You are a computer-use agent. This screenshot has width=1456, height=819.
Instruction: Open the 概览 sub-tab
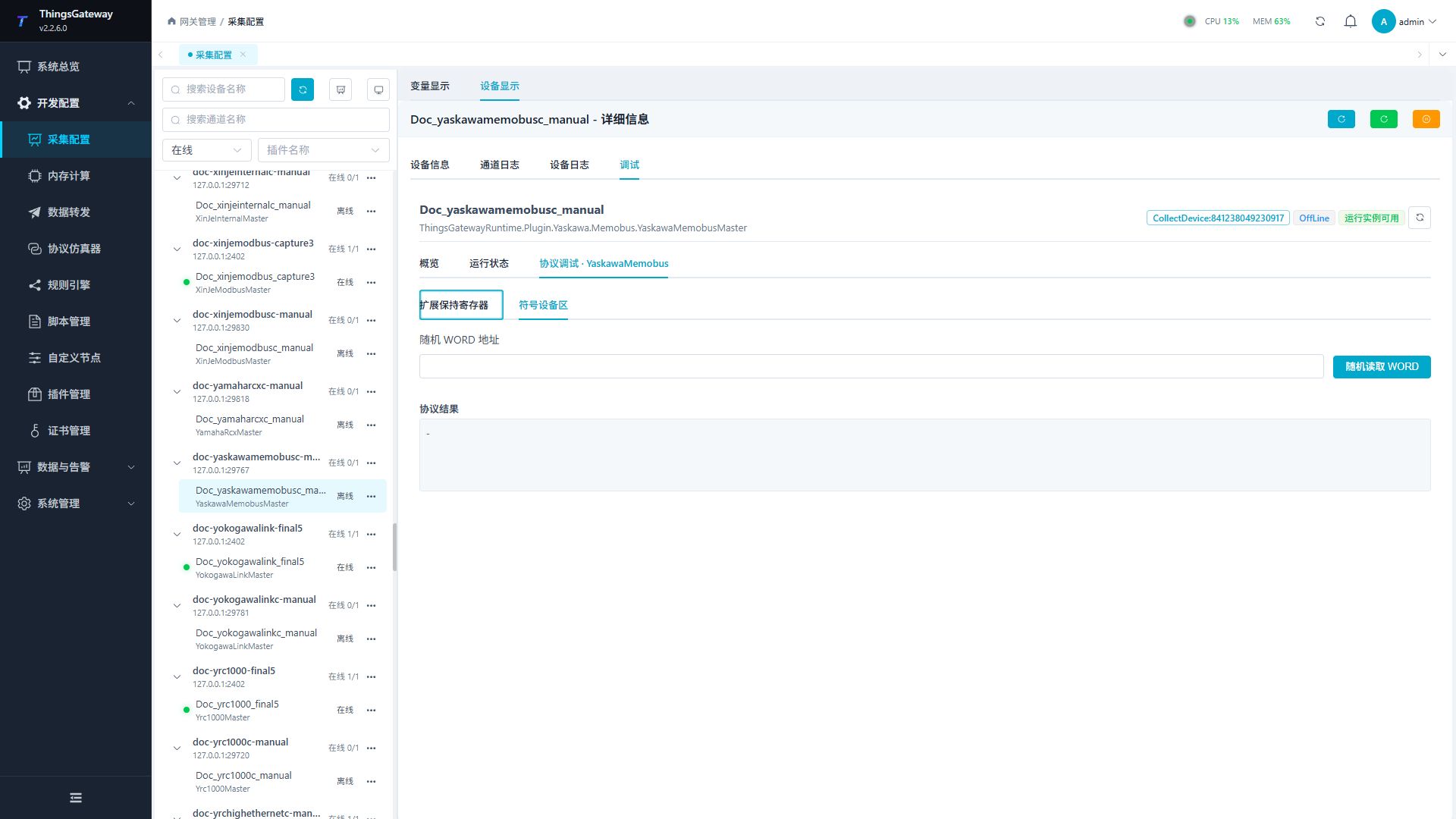[429, 263]
